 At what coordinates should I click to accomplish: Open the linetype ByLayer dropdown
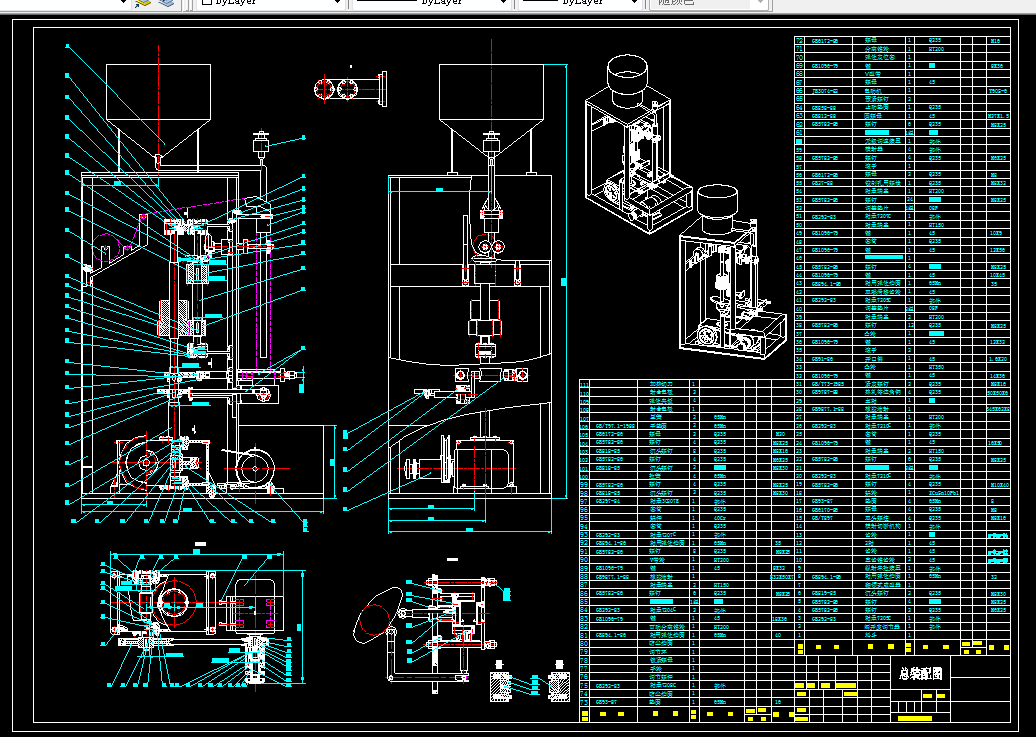coord(503,3)
